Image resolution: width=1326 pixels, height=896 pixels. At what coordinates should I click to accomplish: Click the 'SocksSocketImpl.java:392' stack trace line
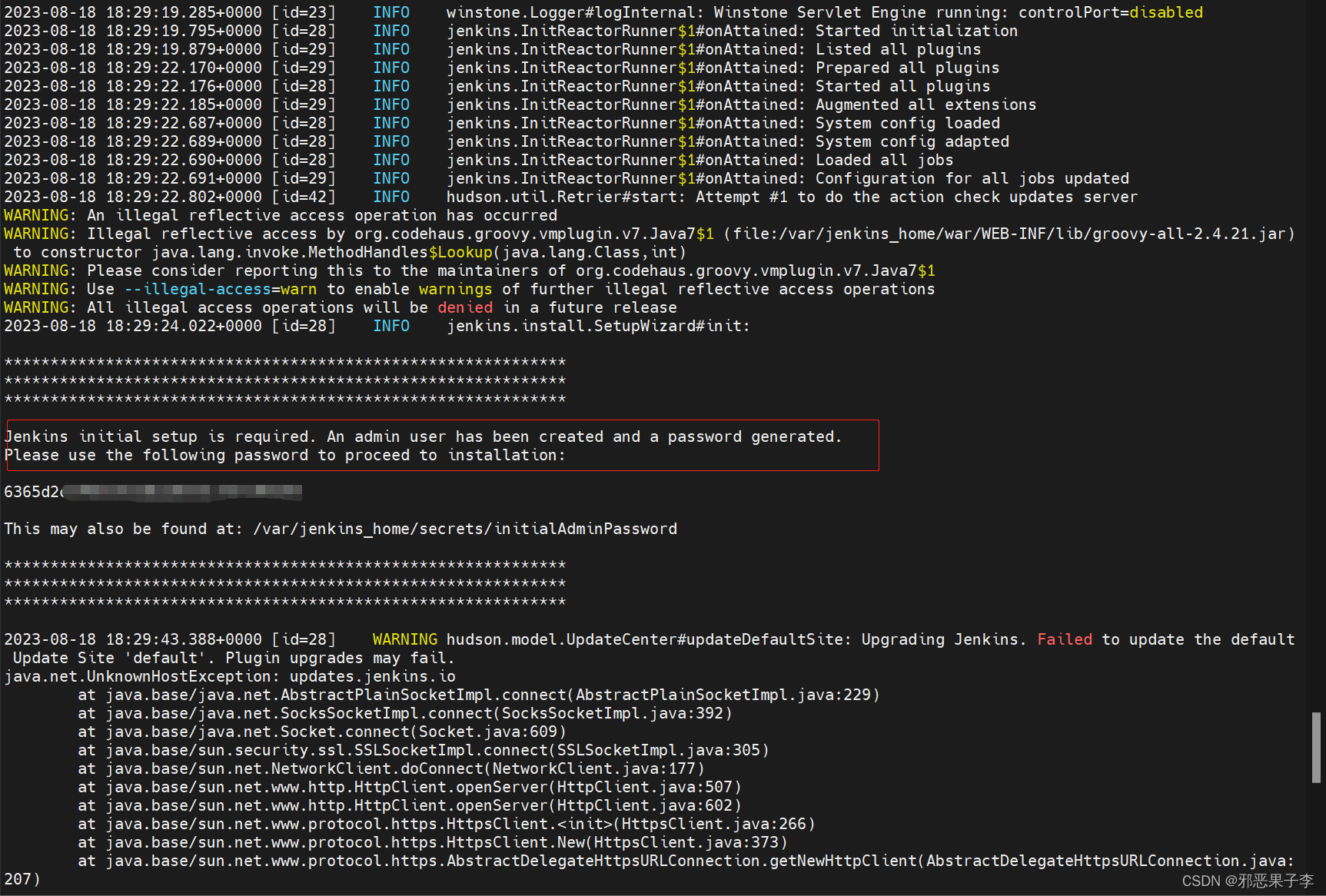pos(404,713)
